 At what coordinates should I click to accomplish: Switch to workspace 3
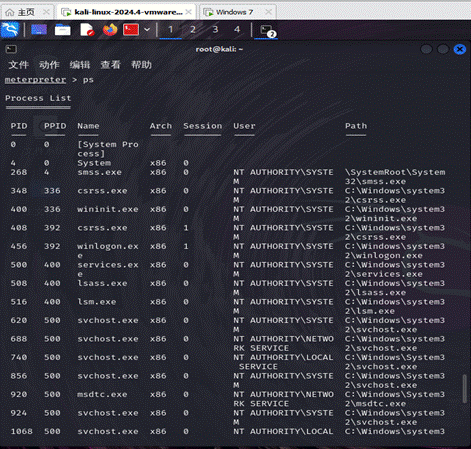coord(215,30)
